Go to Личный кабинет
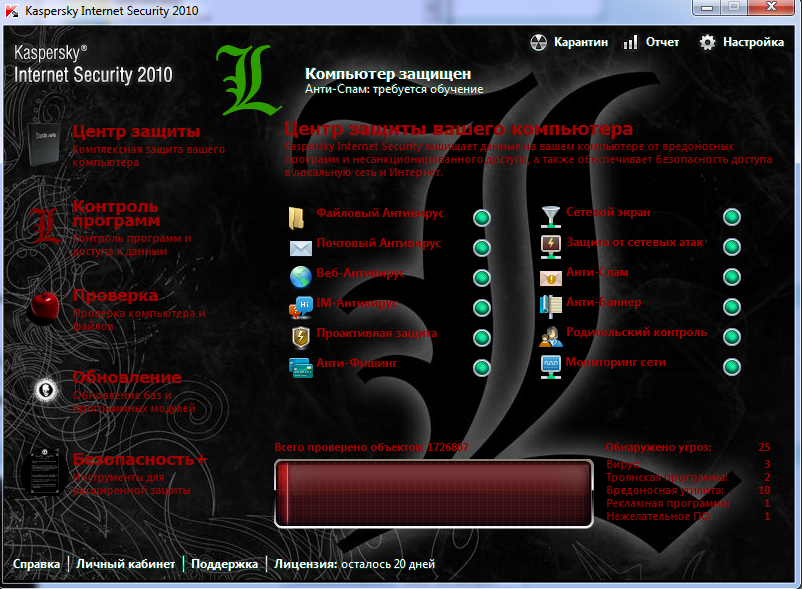Viewport: 802px width, 589px height. click(125, 564)
